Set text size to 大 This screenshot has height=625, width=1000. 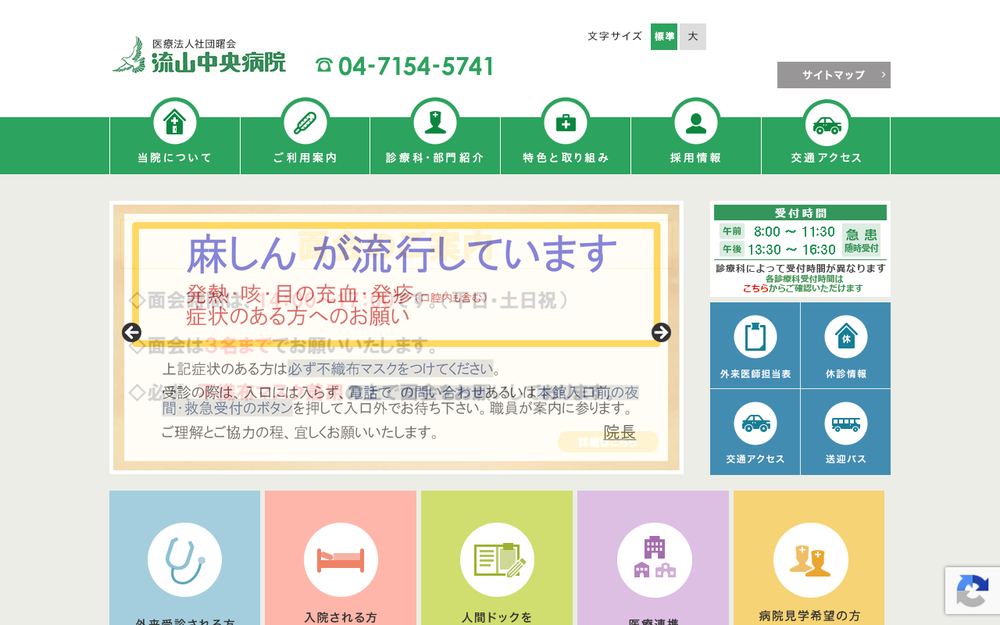(693, 36)
